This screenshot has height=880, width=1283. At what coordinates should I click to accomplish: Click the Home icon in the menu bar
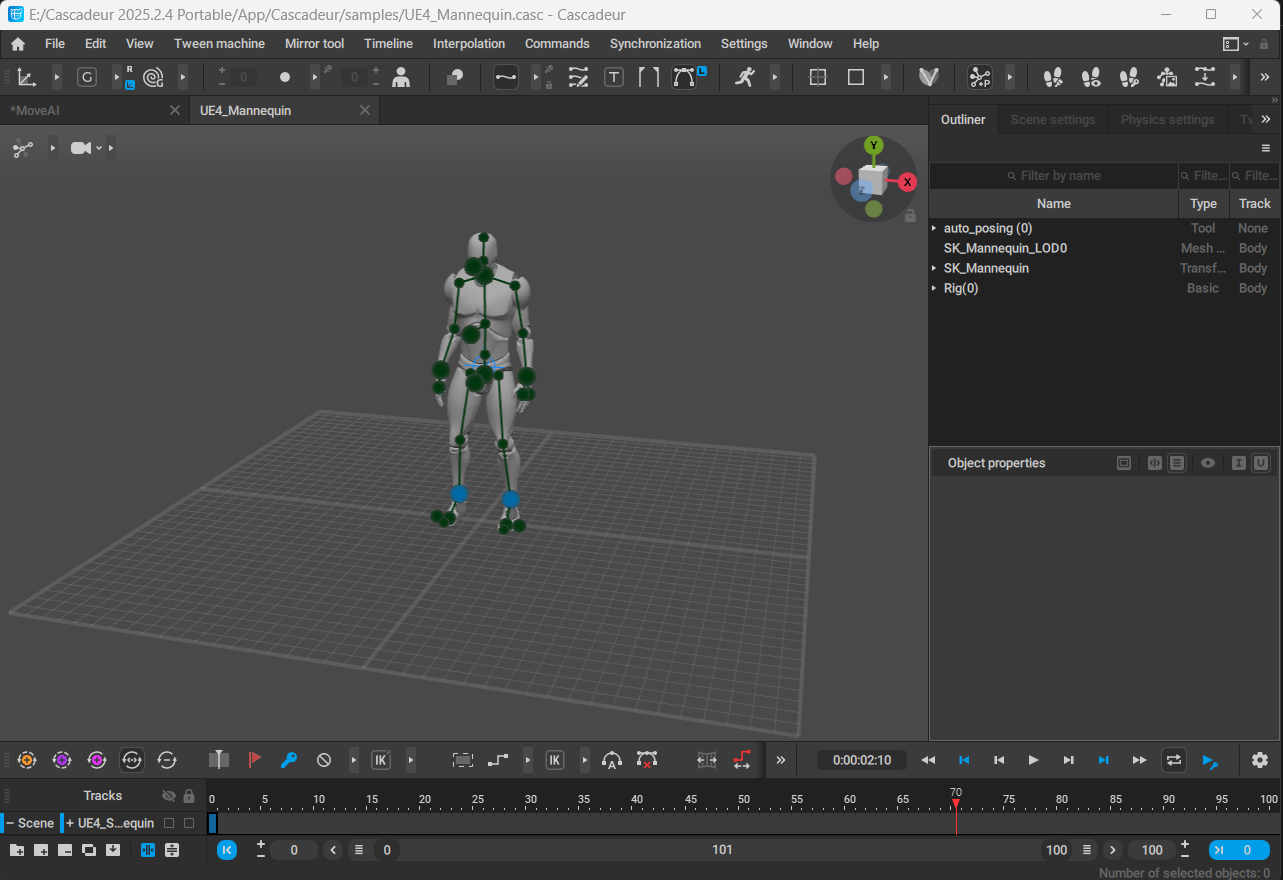pos(18,44)
